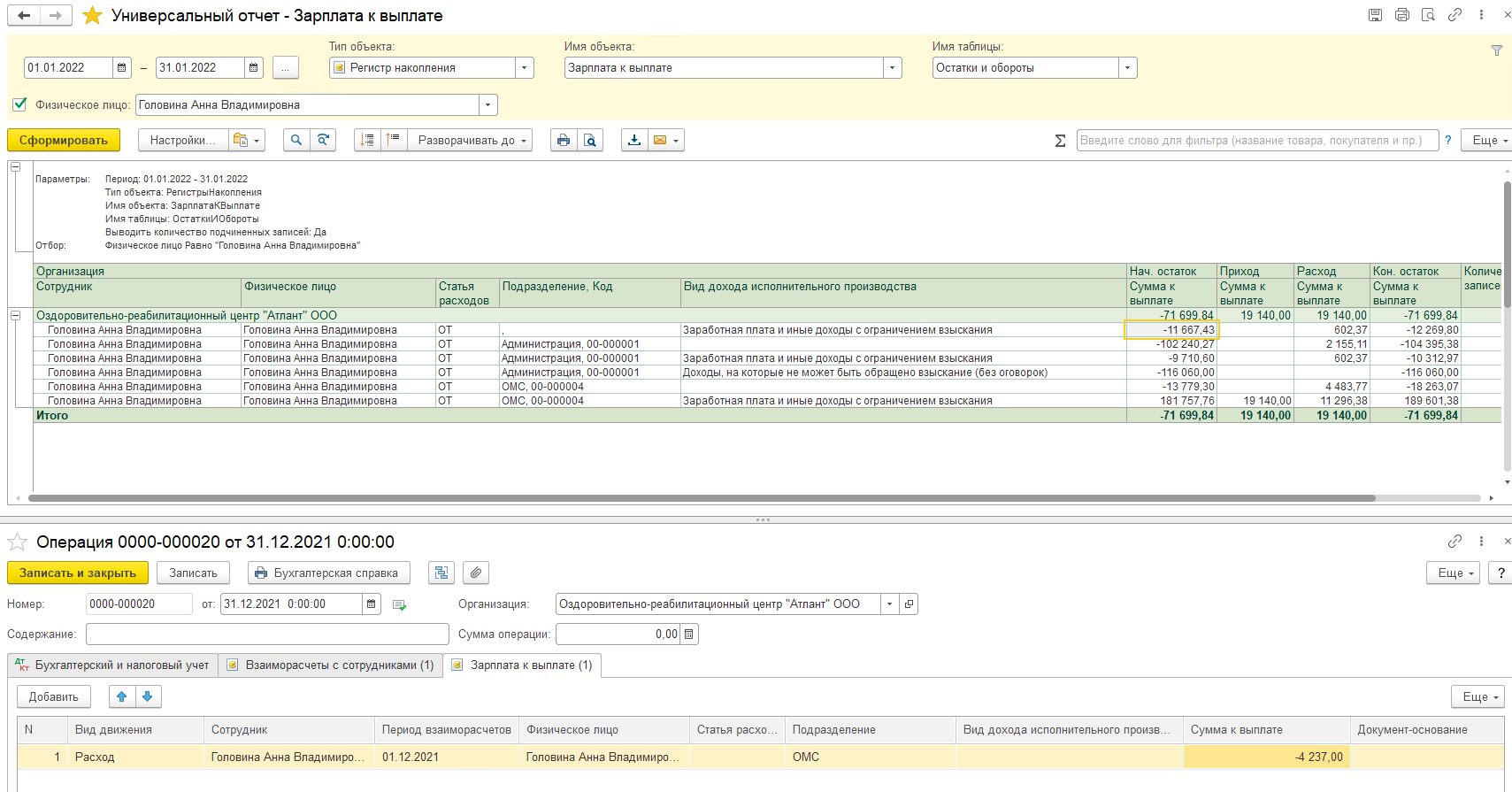Click the attached files paperclip icon
Screen dimensions: 1512x792
pyautogui.click(x=476, y=573)
